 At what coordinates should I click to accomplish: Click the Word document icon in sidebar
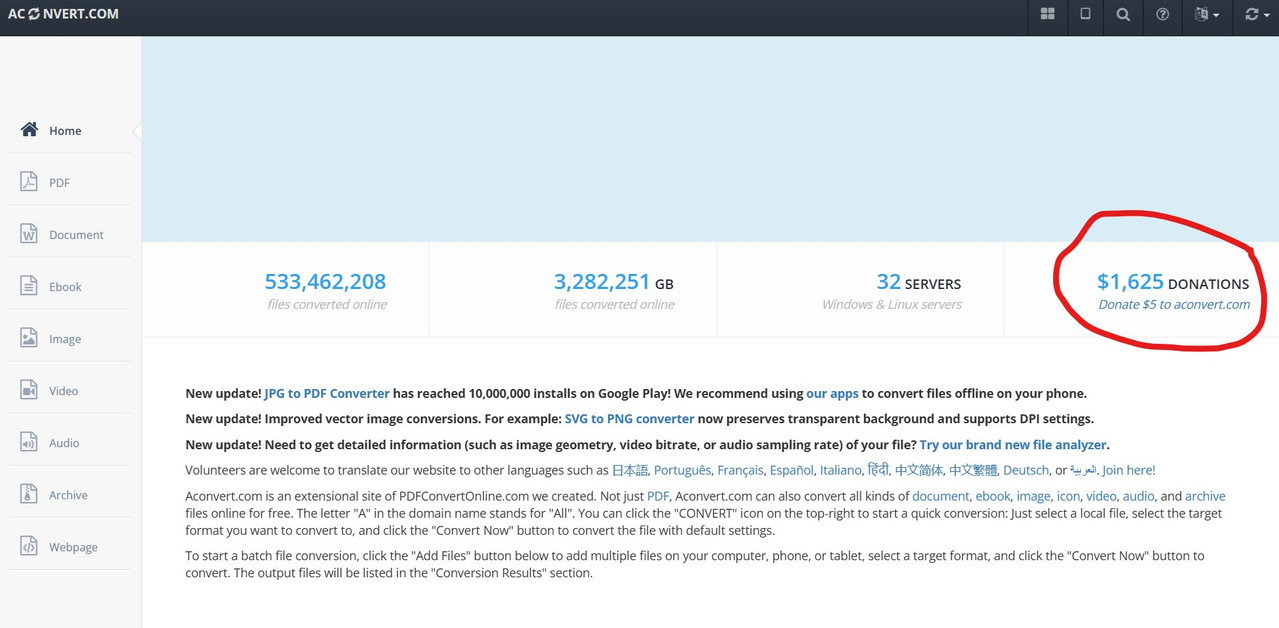coord(29,233)
